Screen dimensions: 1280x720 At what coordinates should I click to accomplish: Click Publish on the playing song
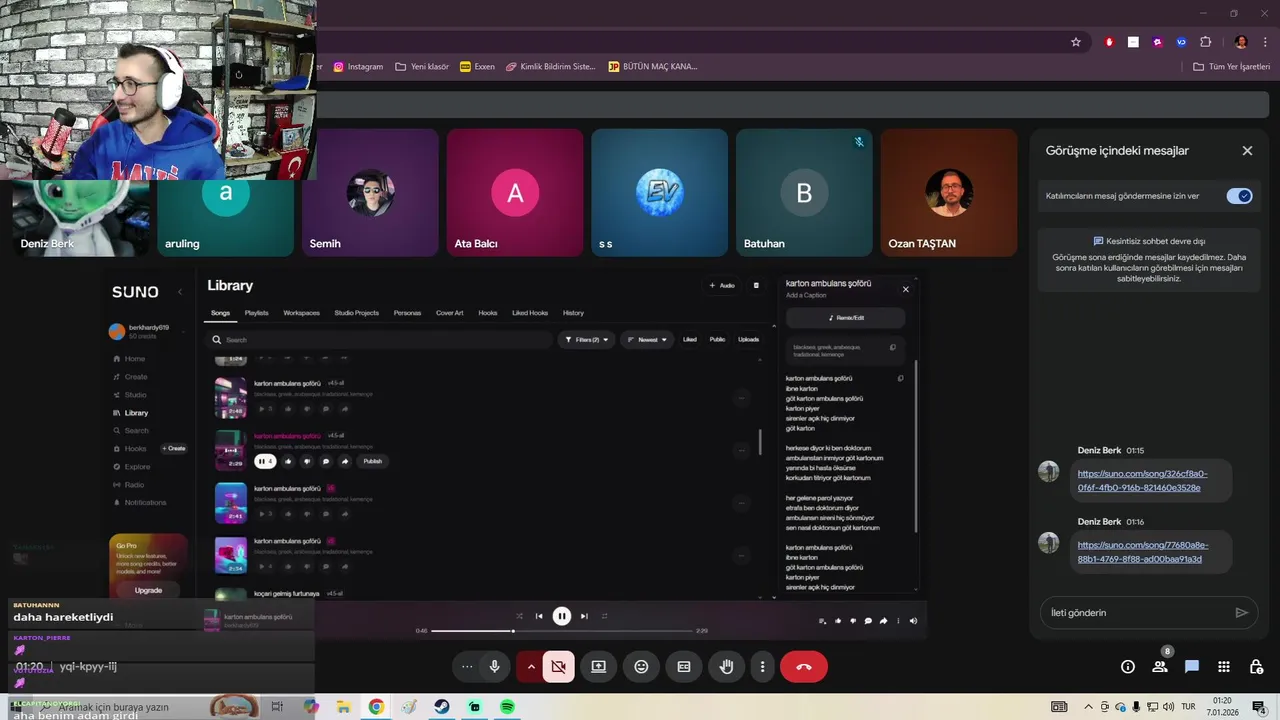pos(372,461)
